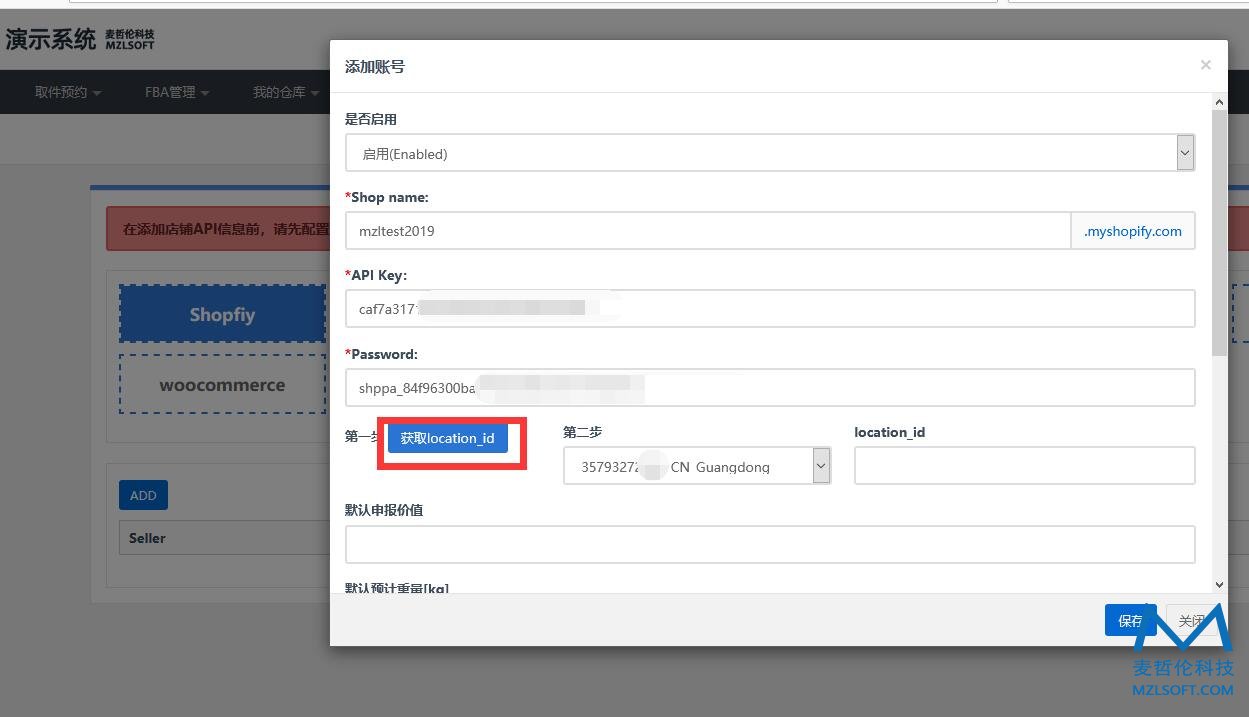Screen dimensions: 1249x717
Task: Click the 关闭 button in dialog footer
Action: tap(1191, 620)
